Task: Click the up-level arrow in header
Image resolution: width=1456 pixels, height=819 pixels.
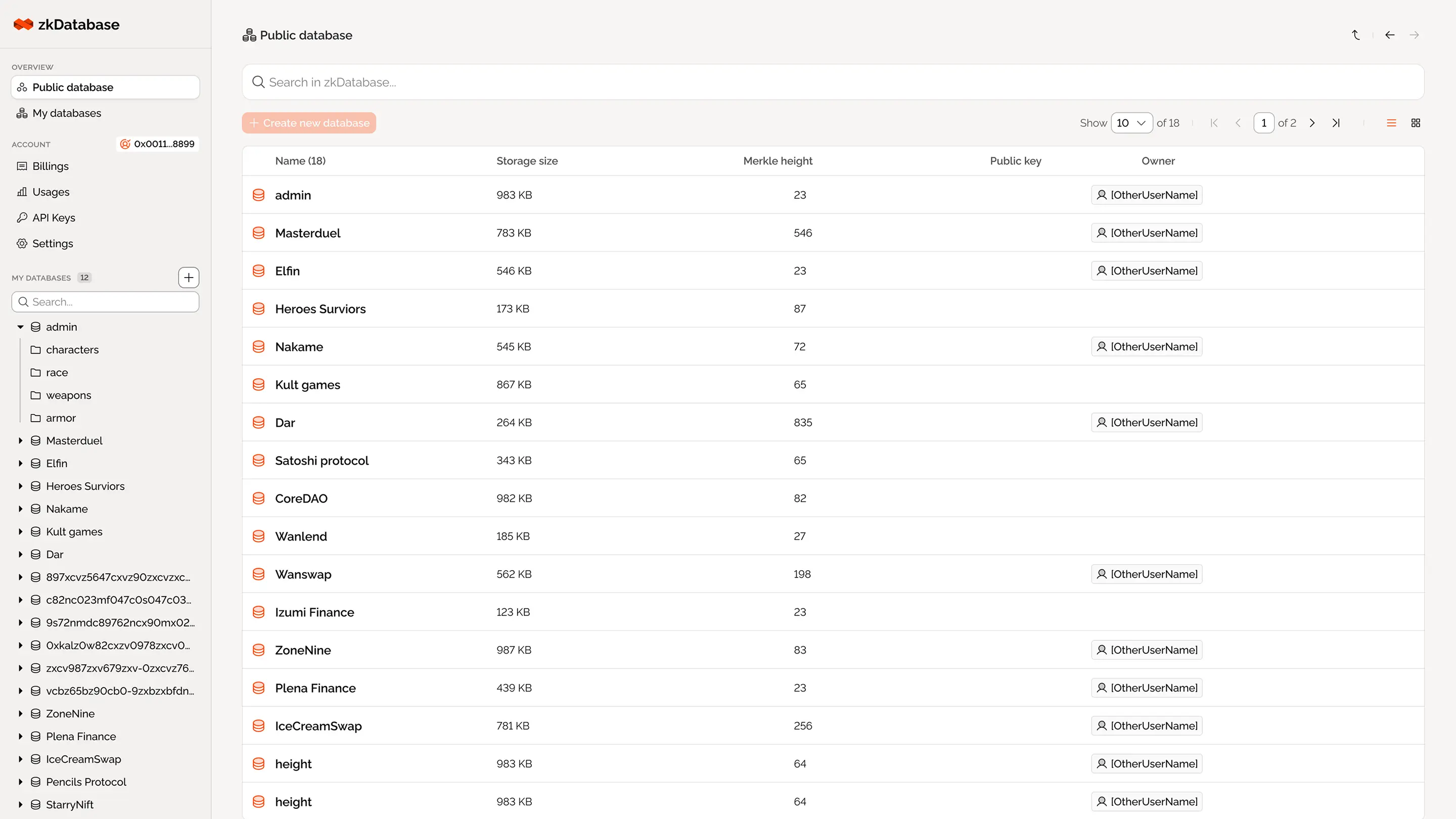Action: click(1356, 35)
